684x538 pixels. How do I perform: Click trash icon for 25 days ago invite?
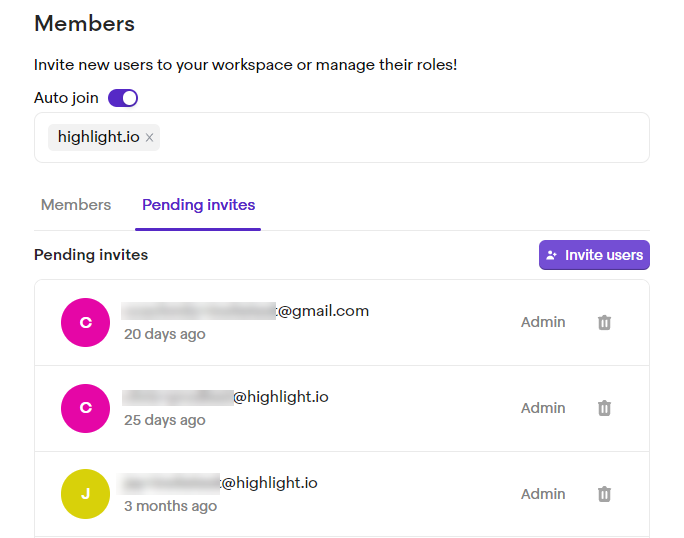point(604,408)
